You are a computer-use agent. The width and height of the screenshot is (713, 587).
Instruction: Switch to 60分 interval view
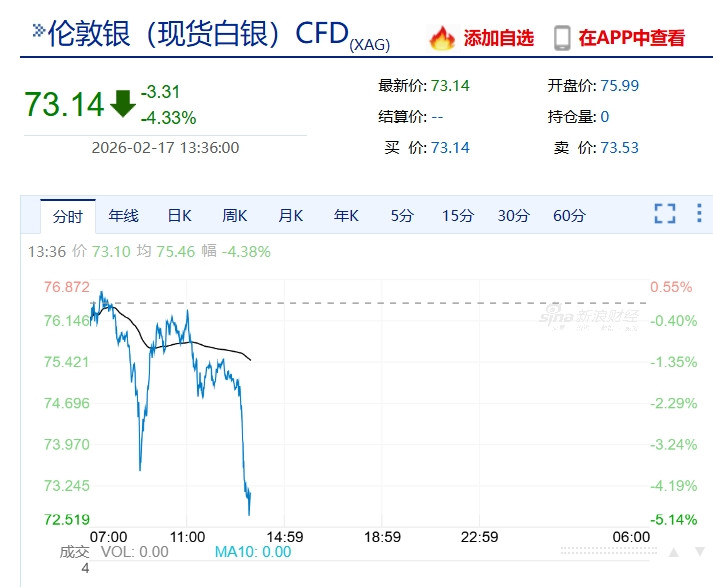[569, 216]
